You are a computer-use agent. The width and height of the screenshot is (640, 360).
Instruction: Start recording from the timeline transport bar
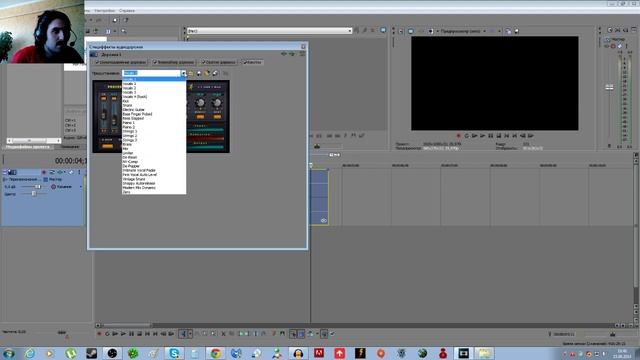[99, 334]
